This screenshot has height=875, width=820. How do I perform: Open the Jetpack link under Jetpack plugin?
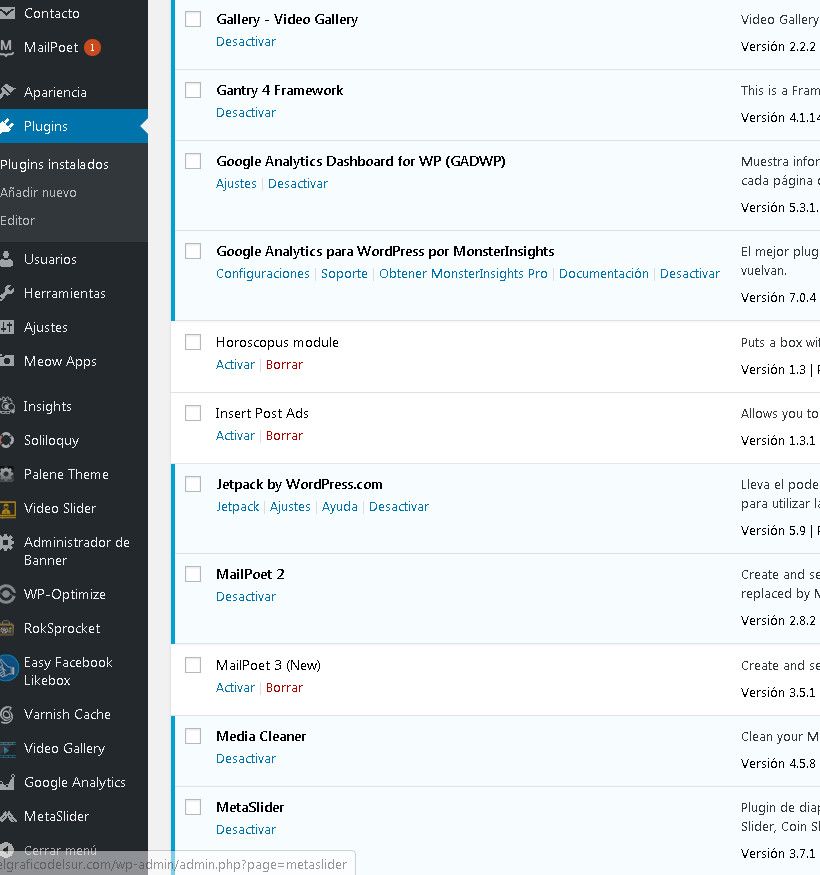pos(238,507)
